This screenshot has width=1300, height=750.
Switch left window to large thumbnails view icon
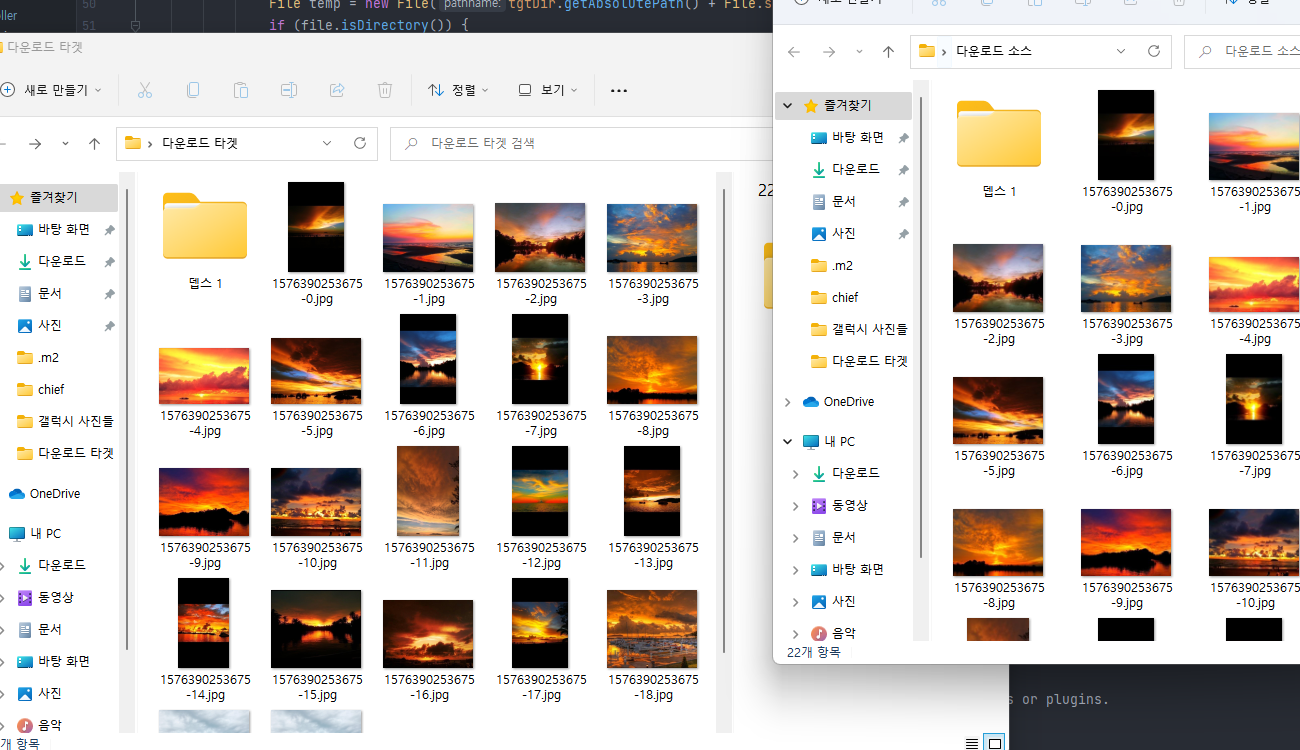pos(994,742)
